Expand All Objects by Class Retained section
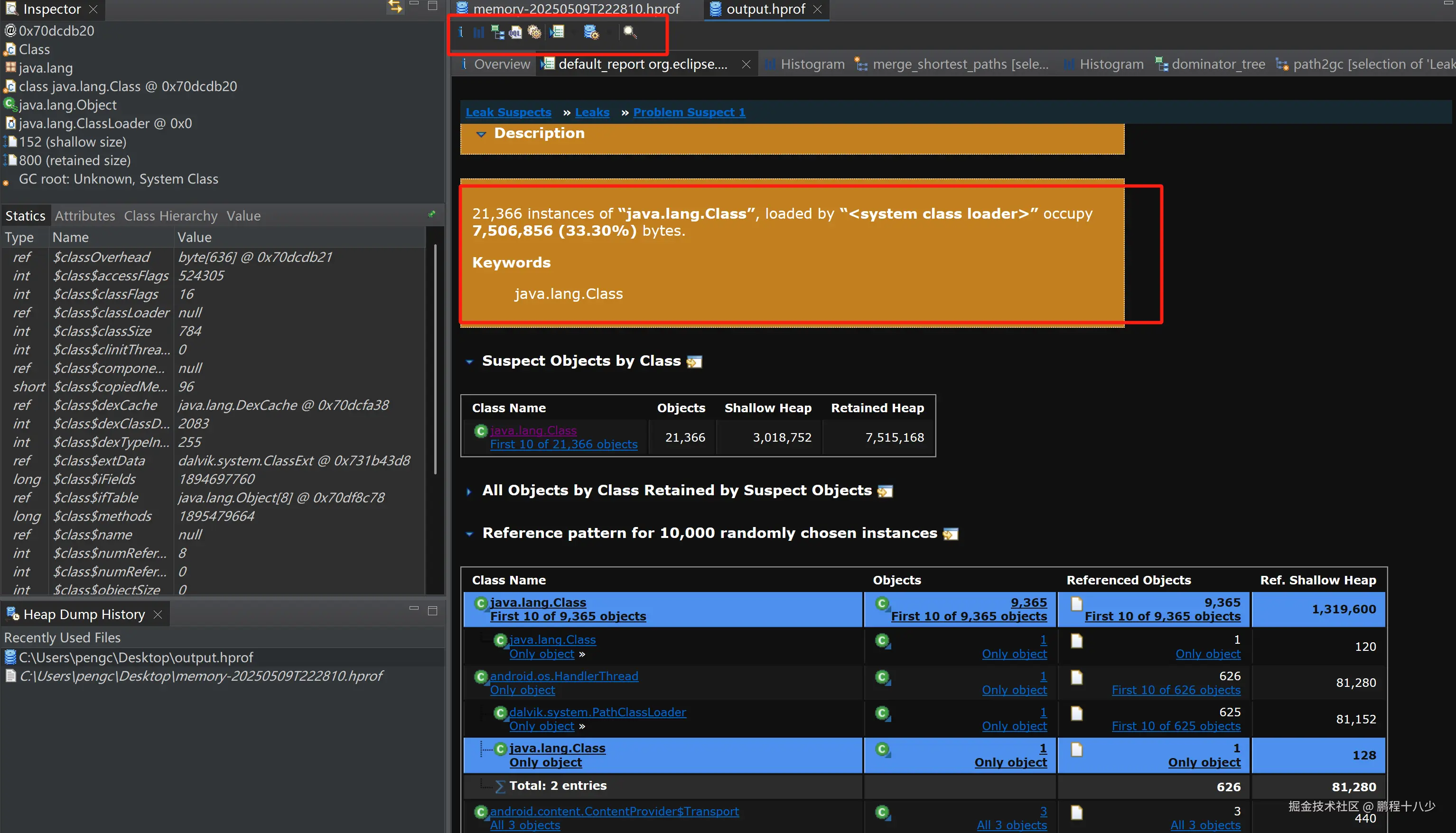Image resolution: width=1456 pixels, height=833 pixels. [x=469, y=491]
